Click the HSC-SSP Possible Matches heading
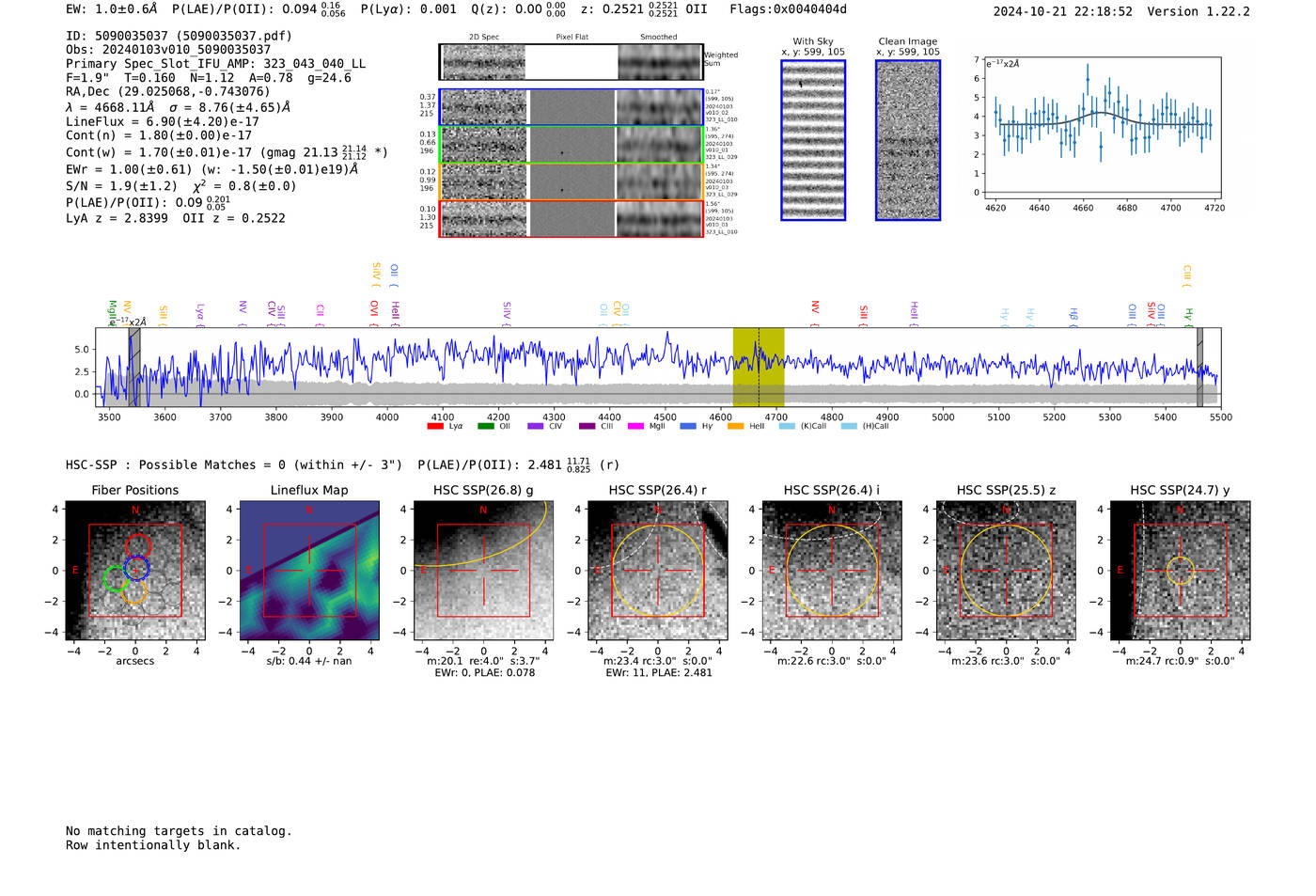The width and height of the screenshot is (1316, 896). 234,465
